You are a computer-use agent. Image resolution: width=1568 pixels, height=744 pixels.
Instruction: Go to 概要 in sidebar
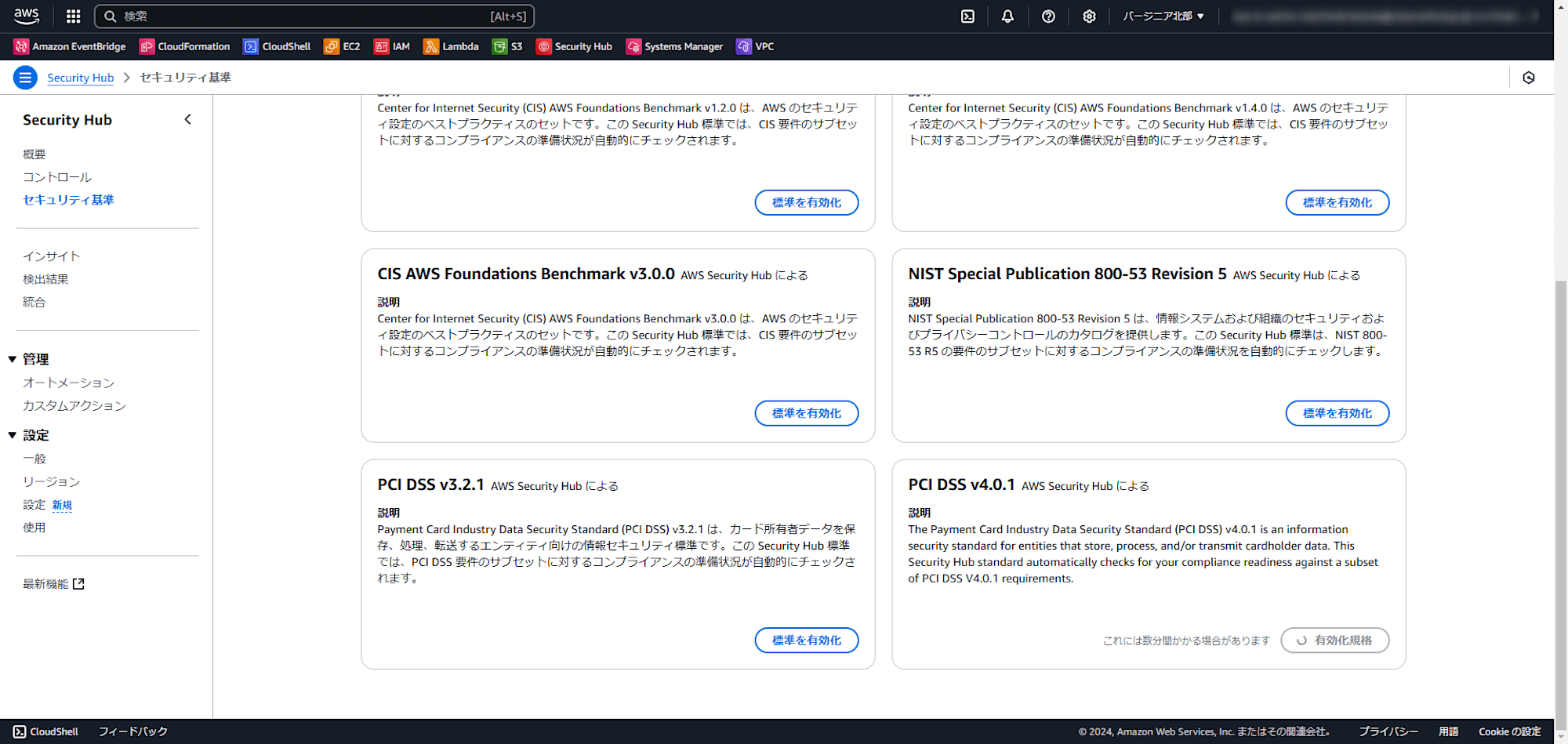click(34, 154)
